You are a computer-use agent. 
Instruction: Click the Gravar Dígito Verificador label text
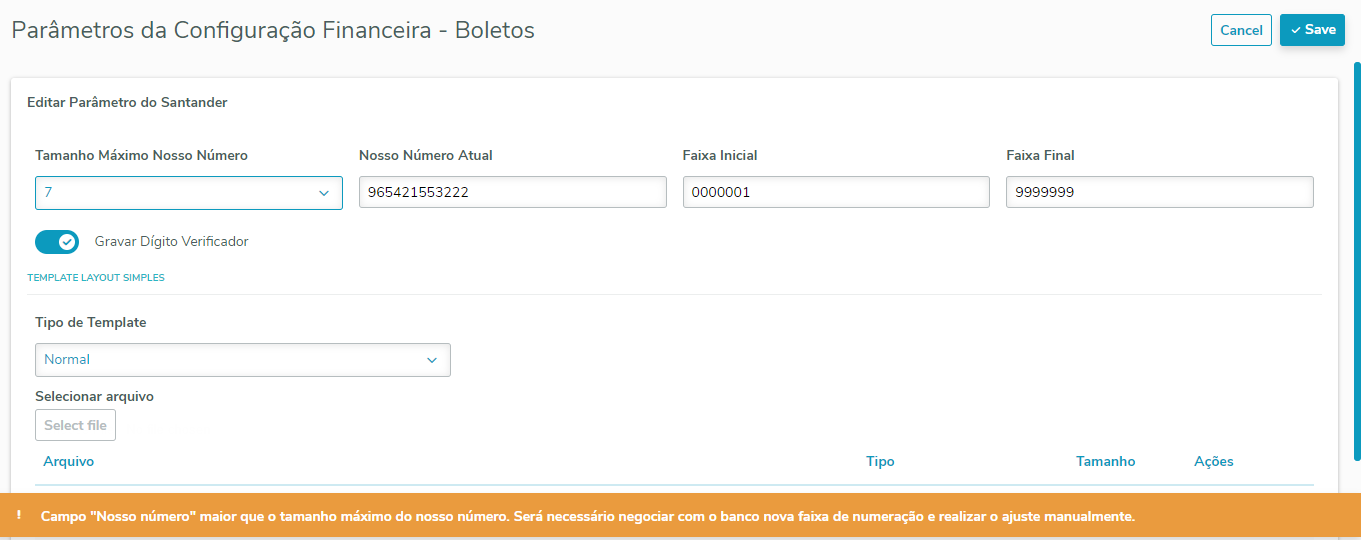[x=171, y=242]
